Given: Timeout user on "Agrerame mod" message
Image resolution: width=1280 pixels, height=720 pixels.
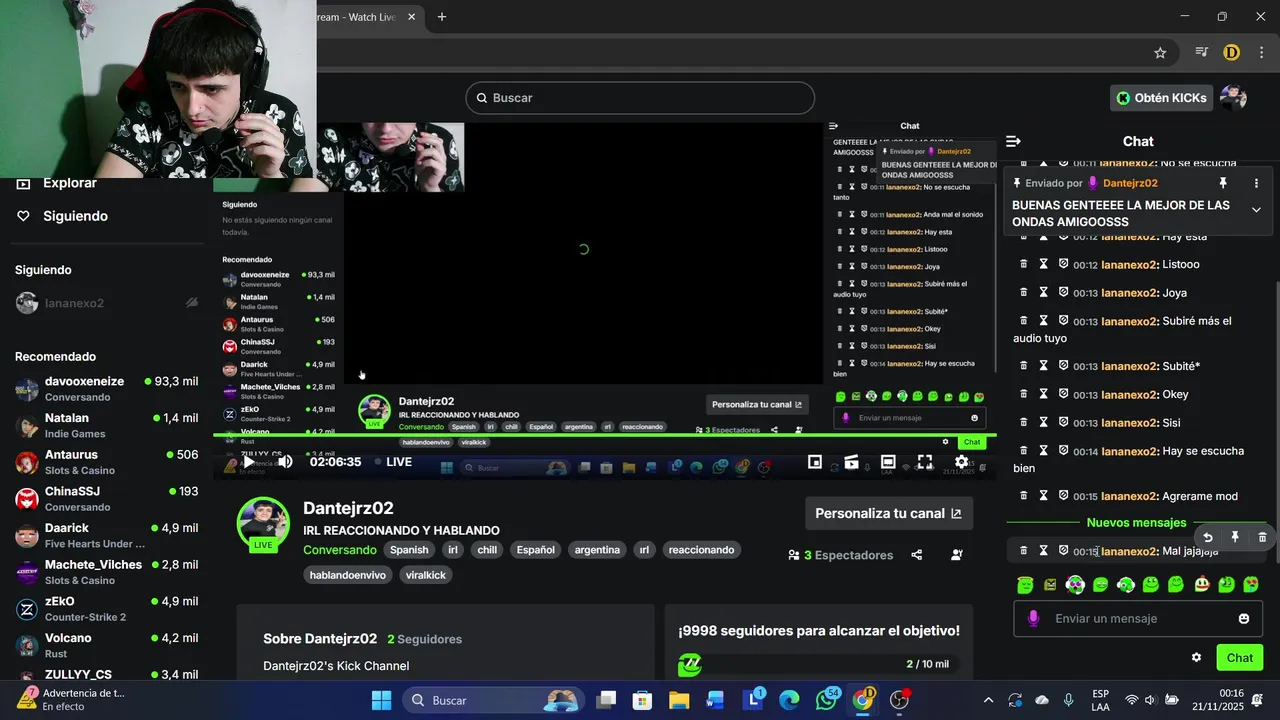Looking at the screenshot, I should click(x=1043, y=495).
